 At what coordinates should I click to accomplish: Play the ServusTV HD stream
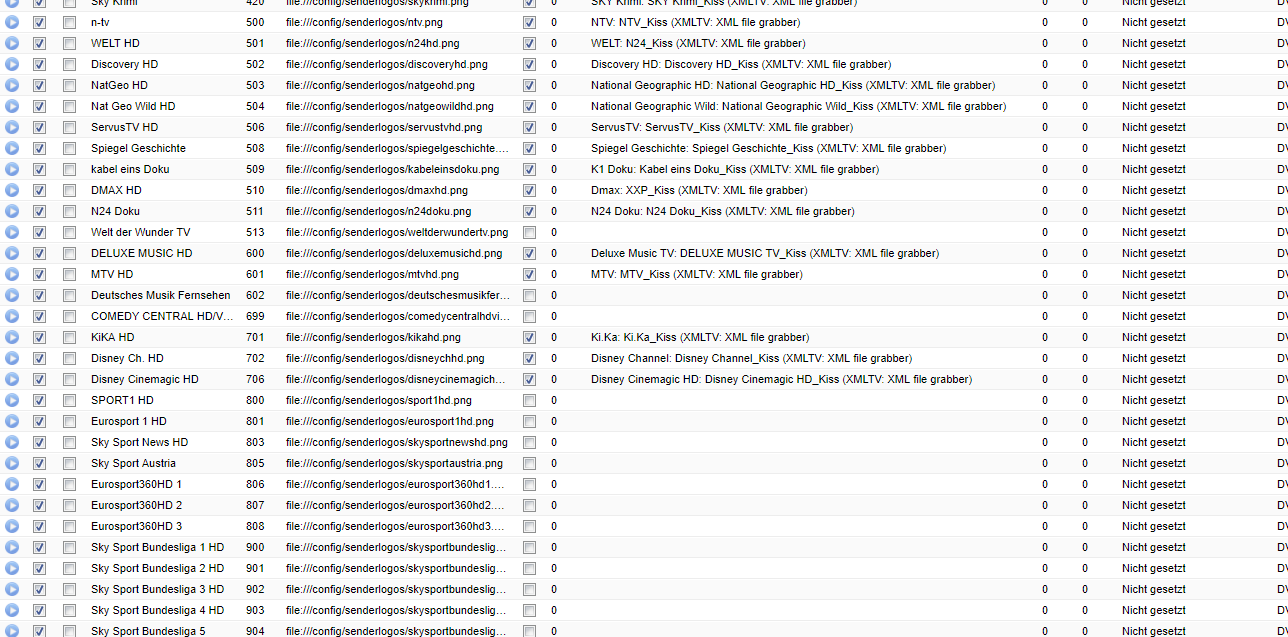click(x=12, y=127)
